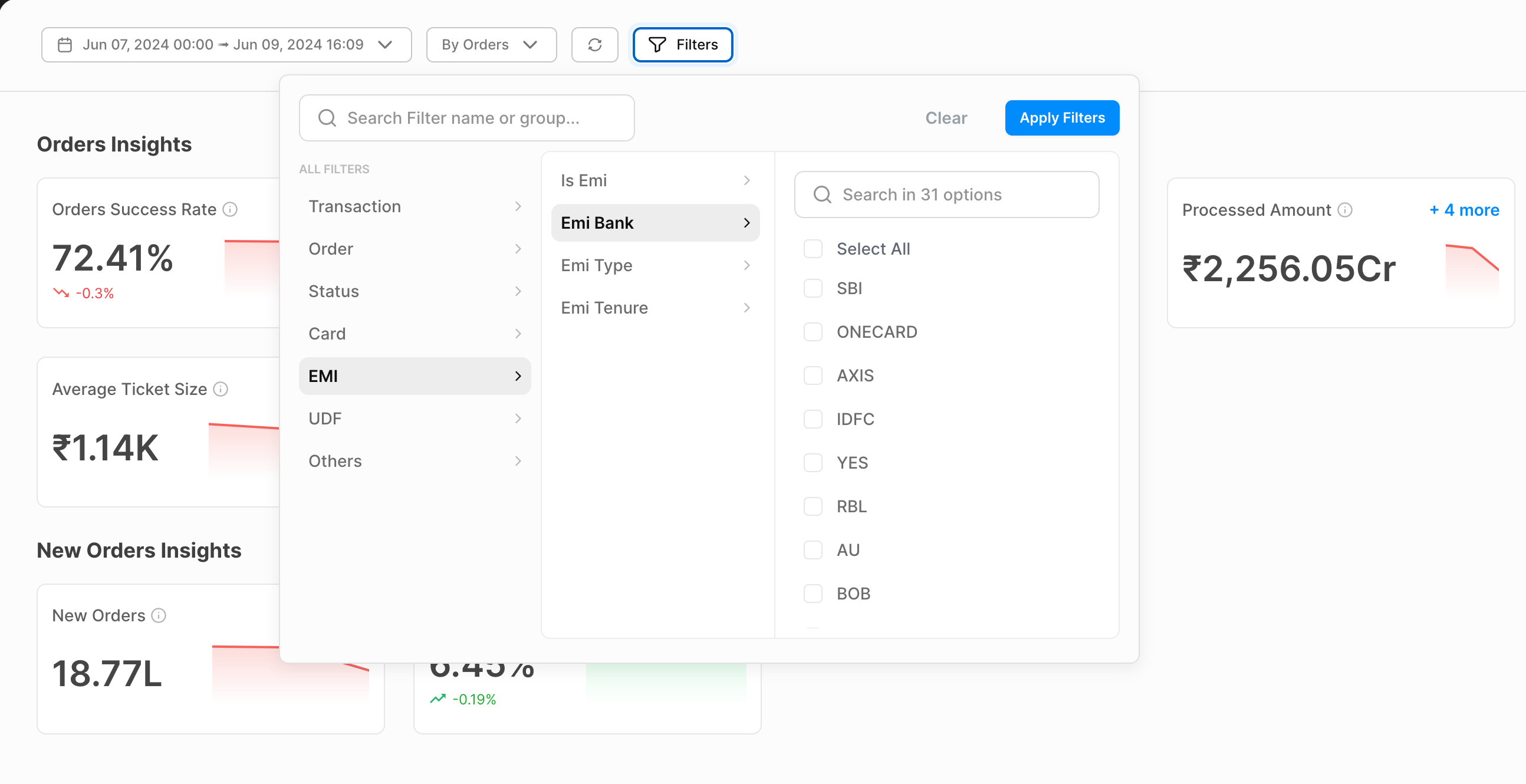Enable the ONECARD checkbox
Image resolution: width=1526 pixels, height=784 pixels.
pyautogui.click(x=813, y=332)
